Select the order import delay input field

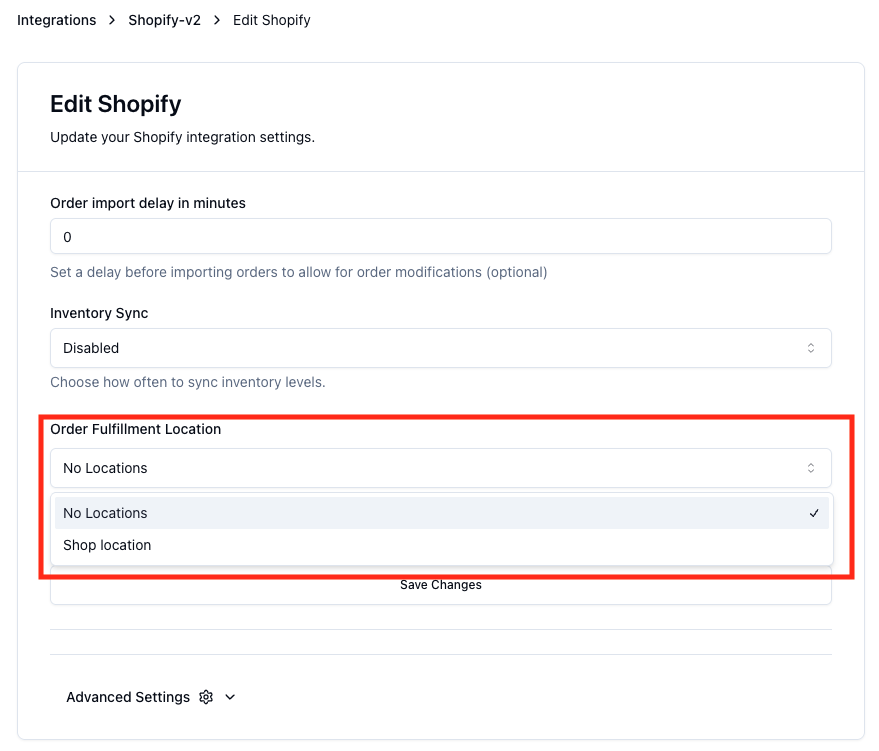pyautogui.click(x=440, y=236)
